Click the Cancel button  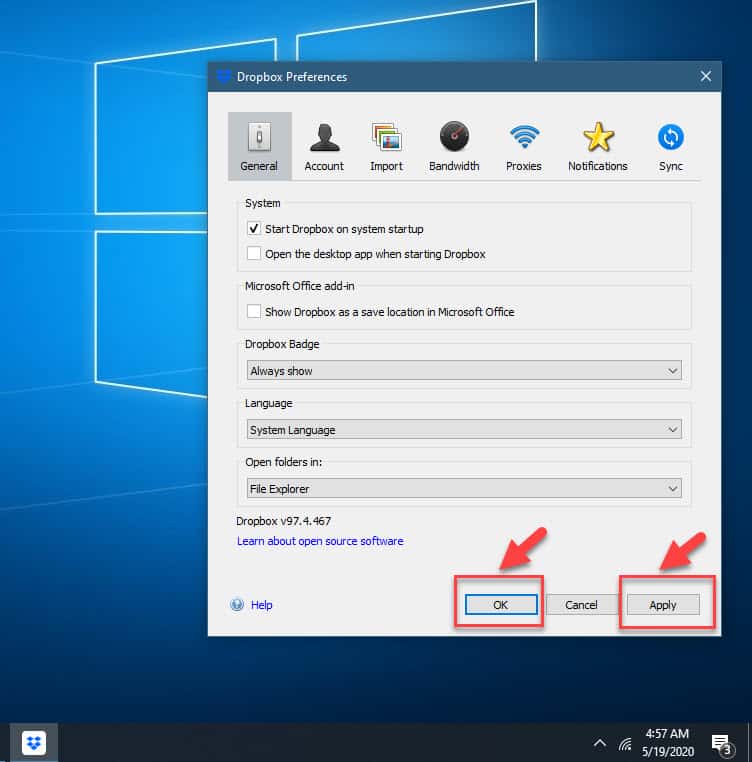(x=581, y=605)
